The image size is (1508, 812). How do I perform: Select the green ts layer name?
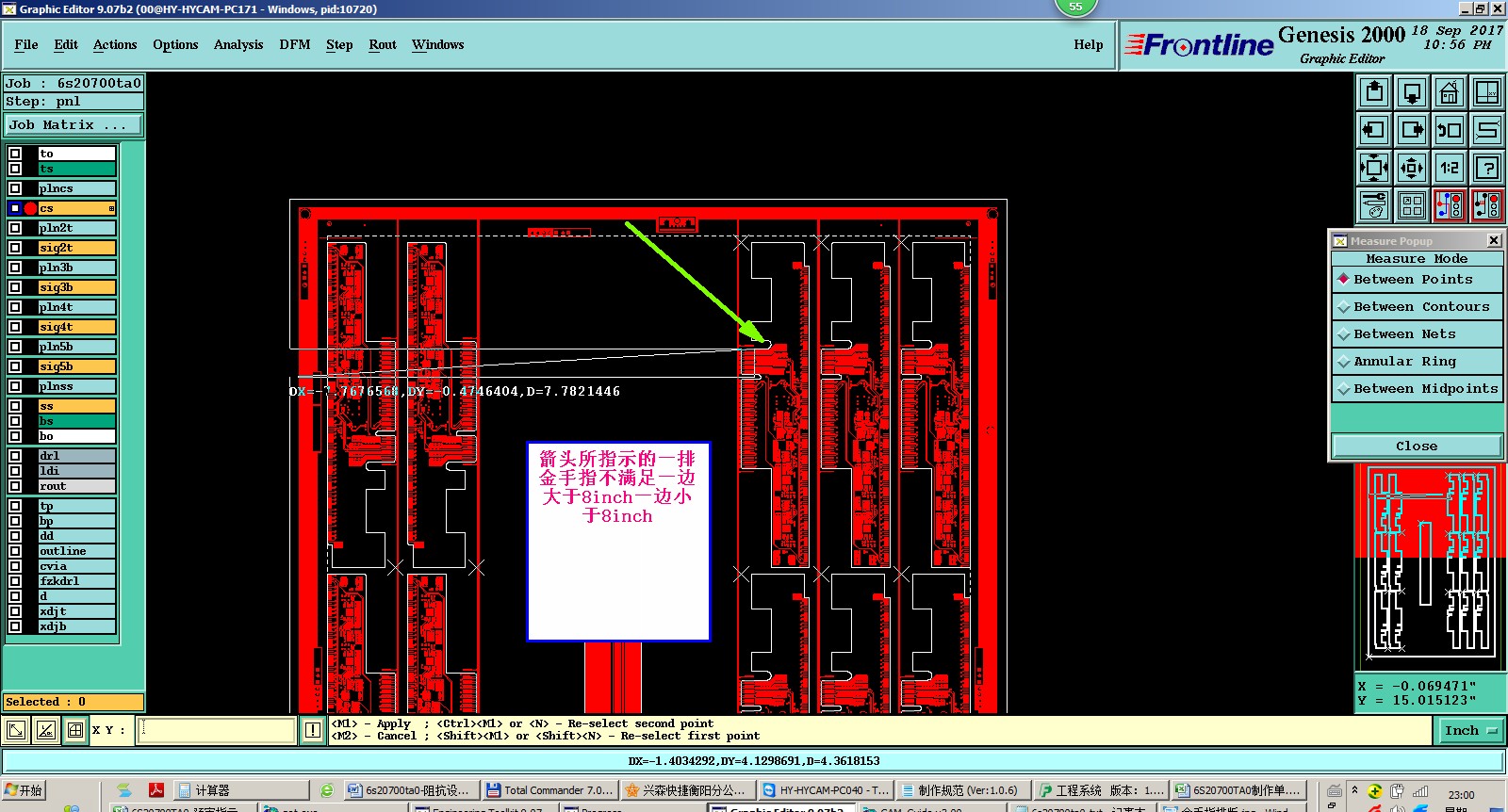(76, 169)
